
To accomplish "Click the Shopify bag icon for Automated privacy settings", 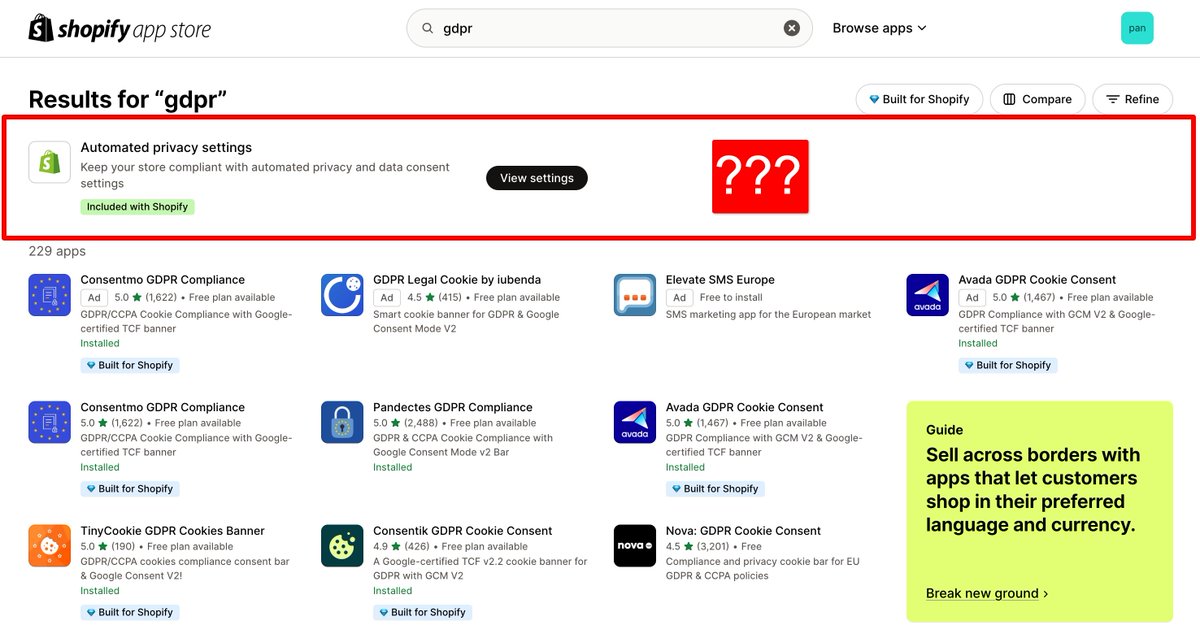I will (x=49, y=162).
